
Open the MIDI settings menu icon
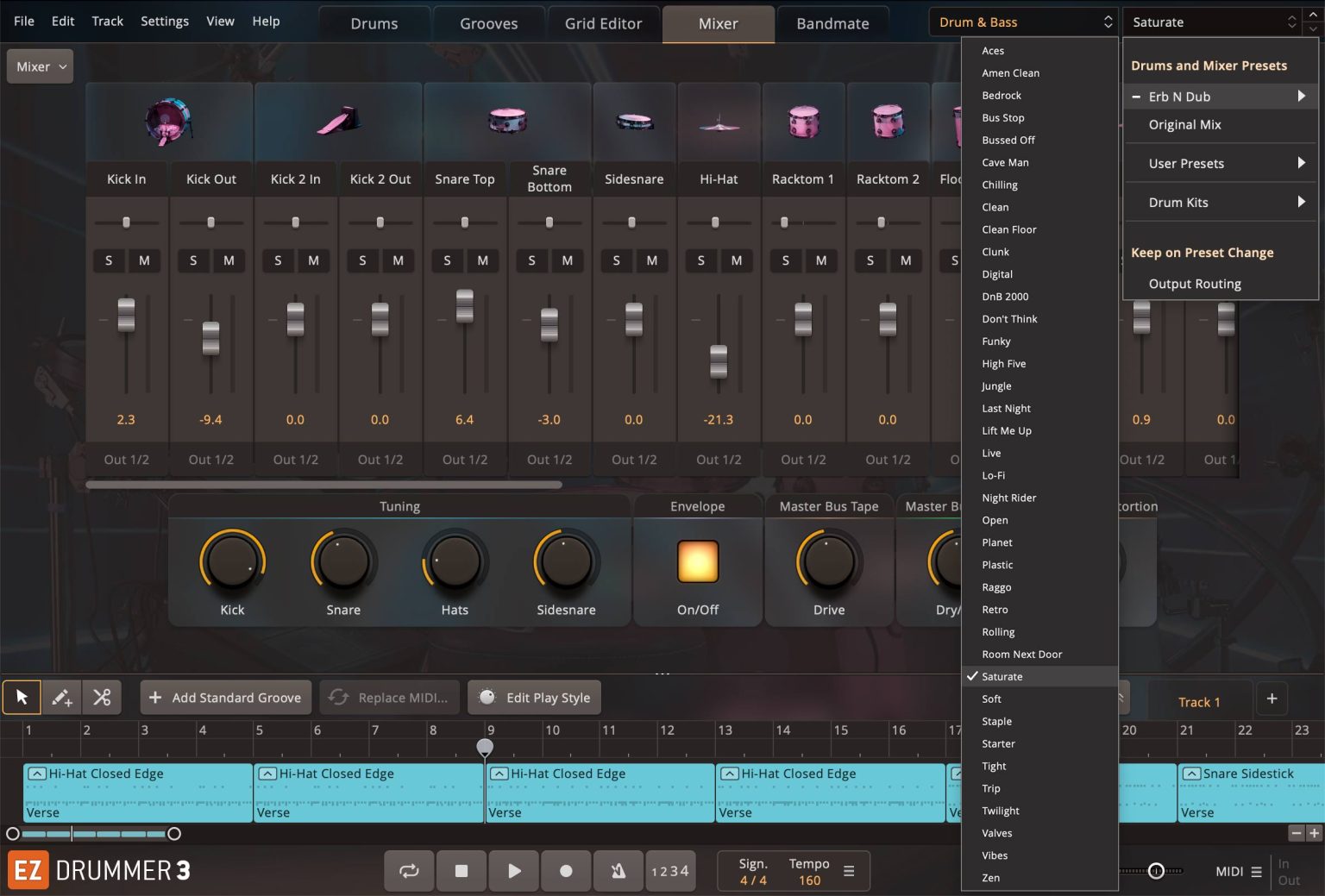click(1256, 872)
